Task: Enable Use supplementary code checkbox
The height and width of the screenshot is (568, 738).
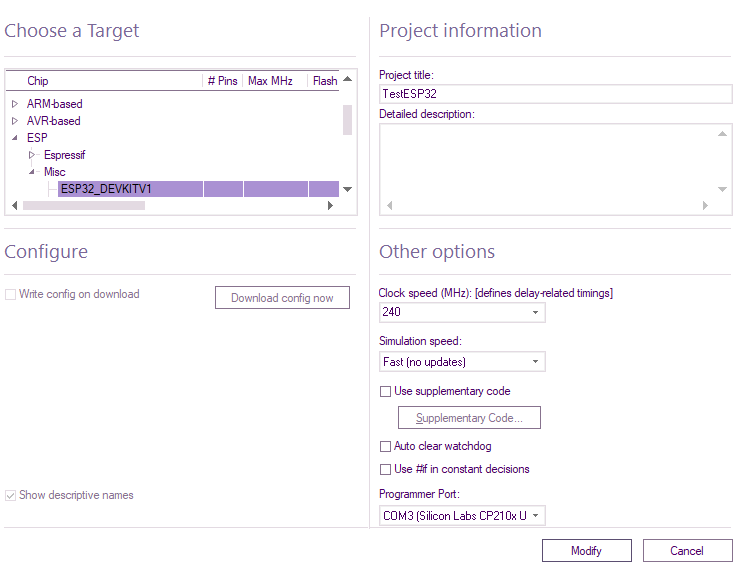Action: (x=386, y=392)
